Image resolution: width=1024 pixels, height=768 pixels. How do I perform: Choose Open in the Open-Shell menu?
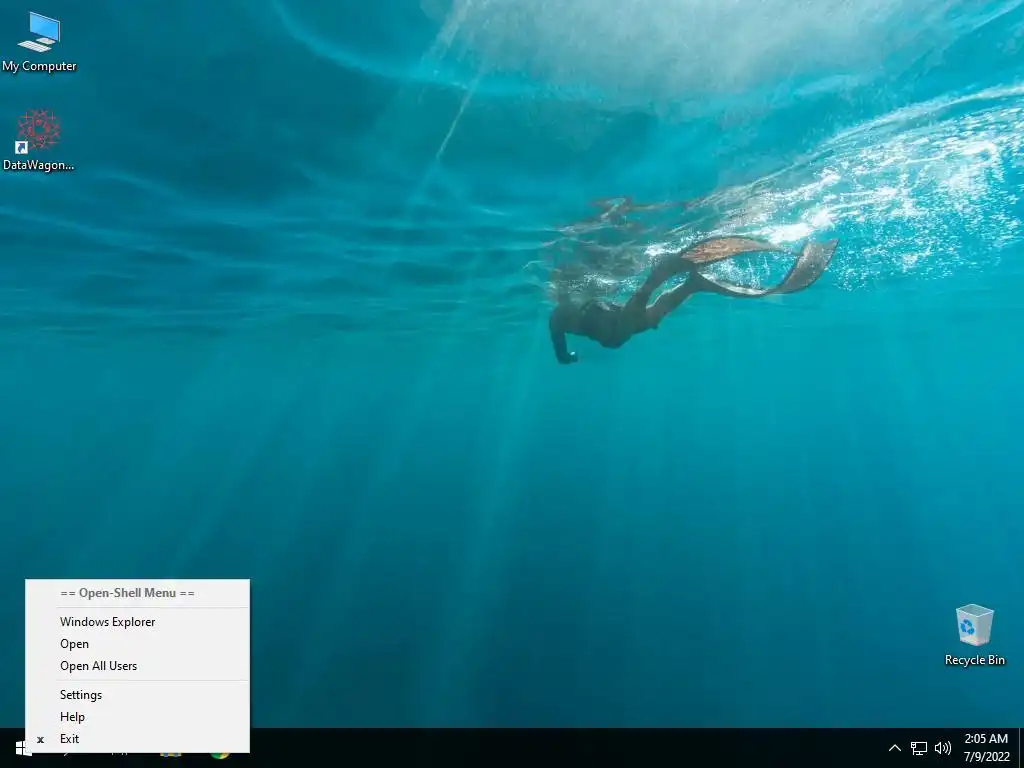click(138, 644)
